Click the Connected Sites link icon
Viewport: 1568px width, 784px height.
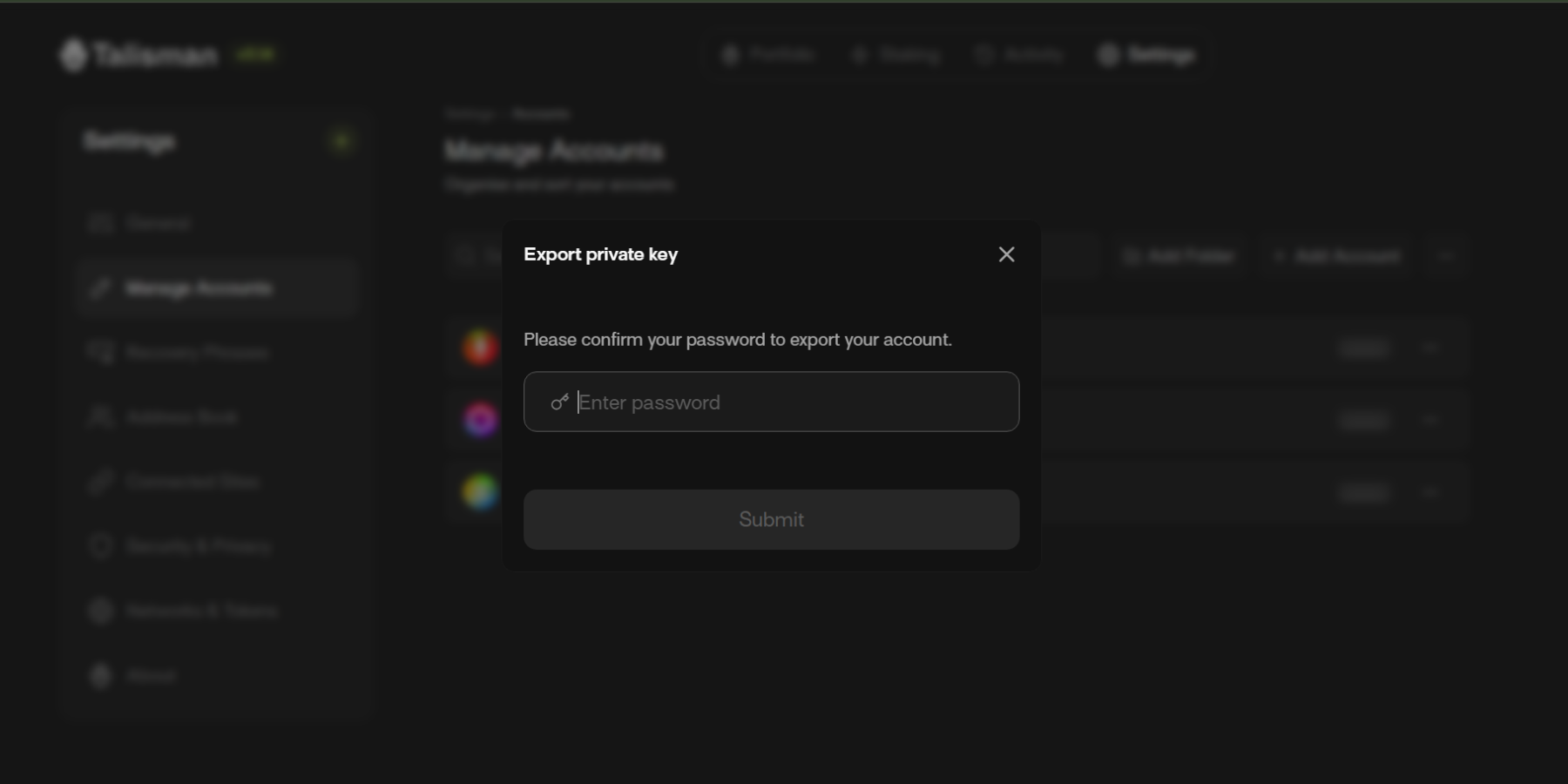click(100, 482)
